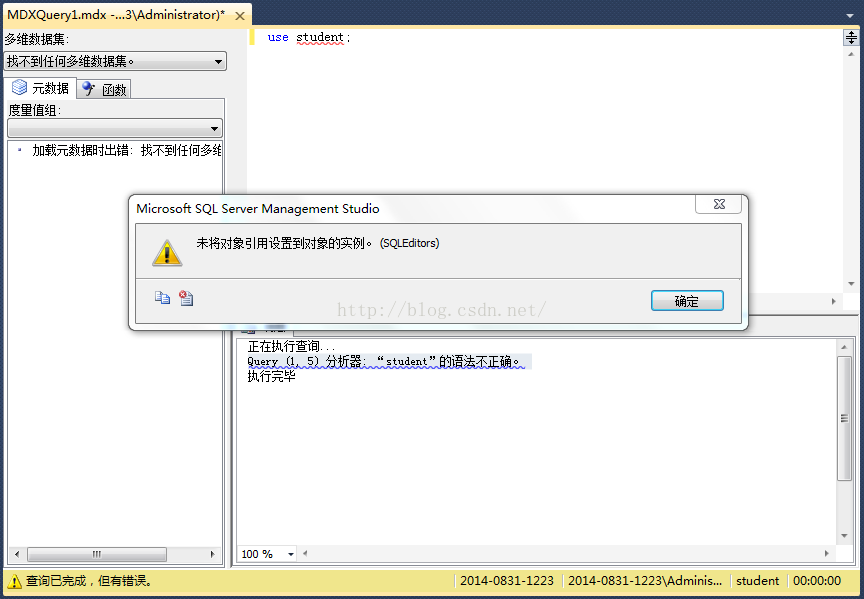Image resolution: width=864 pixels, height=599 pixels.
Task: Click the 'use' keyword in the editor
Action: pyautogui.click(x=278, y=37)
